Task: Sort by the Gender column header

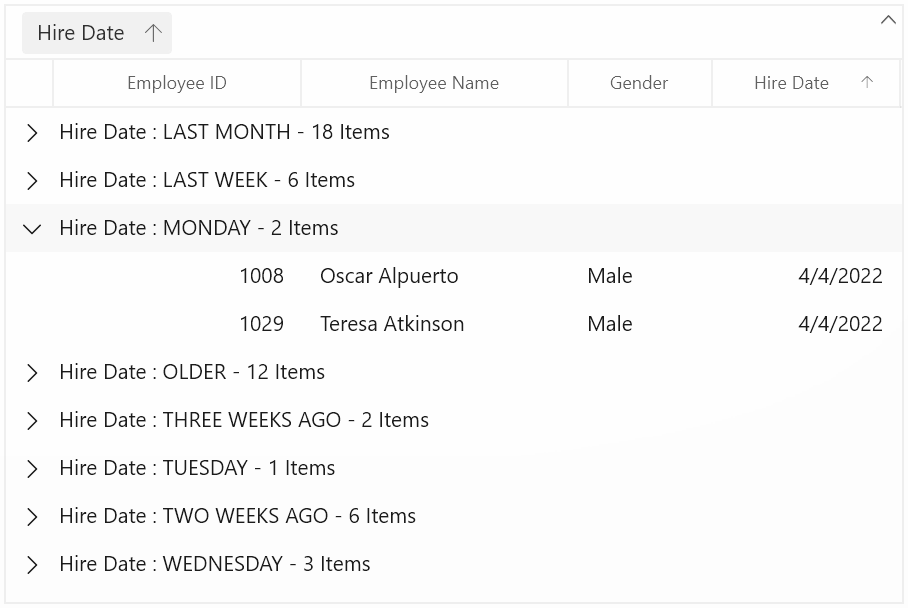Action: tap(639, 83)
